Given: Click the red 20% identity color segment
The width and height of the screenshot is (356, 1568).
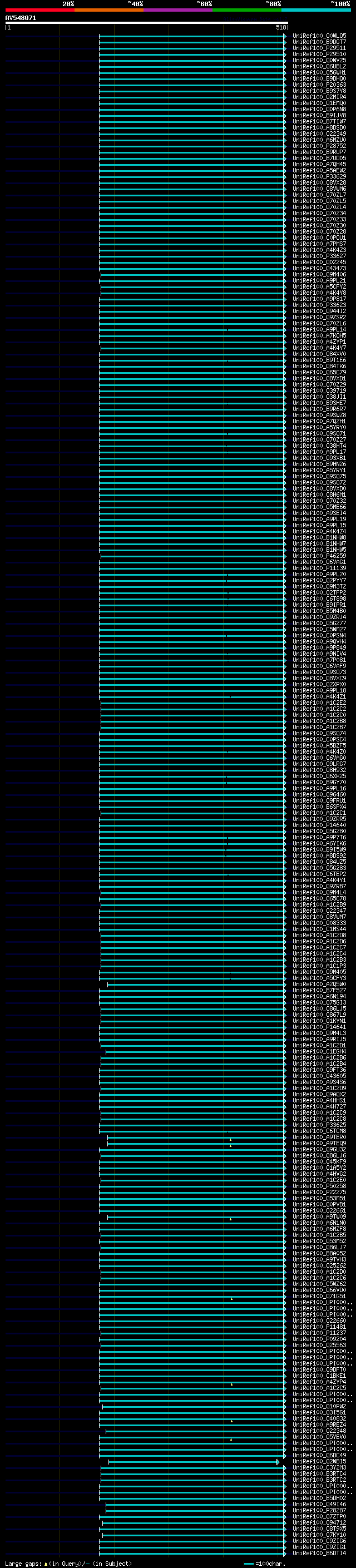Looking at the screenshot, I should [39, 10].
